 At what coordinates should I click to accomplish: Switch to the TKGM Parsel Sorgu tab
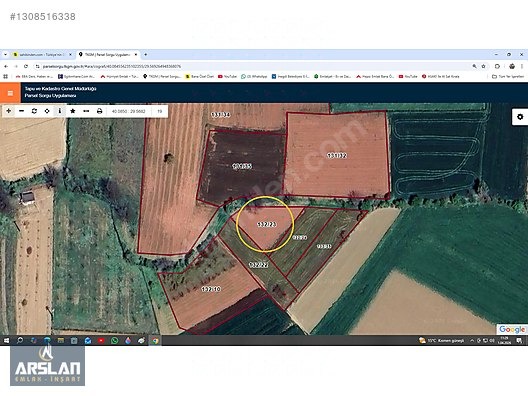(x=107, y=55)
